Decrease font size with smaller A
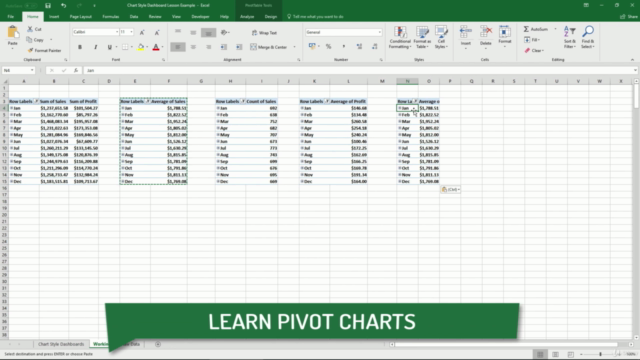This screenshot has height=360, width=640. click(x=157, y=32)
